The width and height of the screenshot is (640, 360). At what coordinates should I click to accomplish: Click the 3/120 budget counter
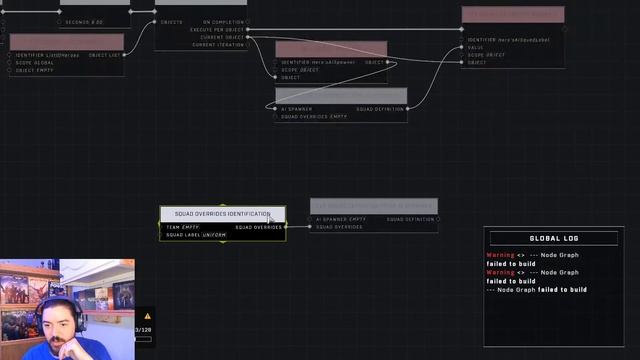point(143,329)
